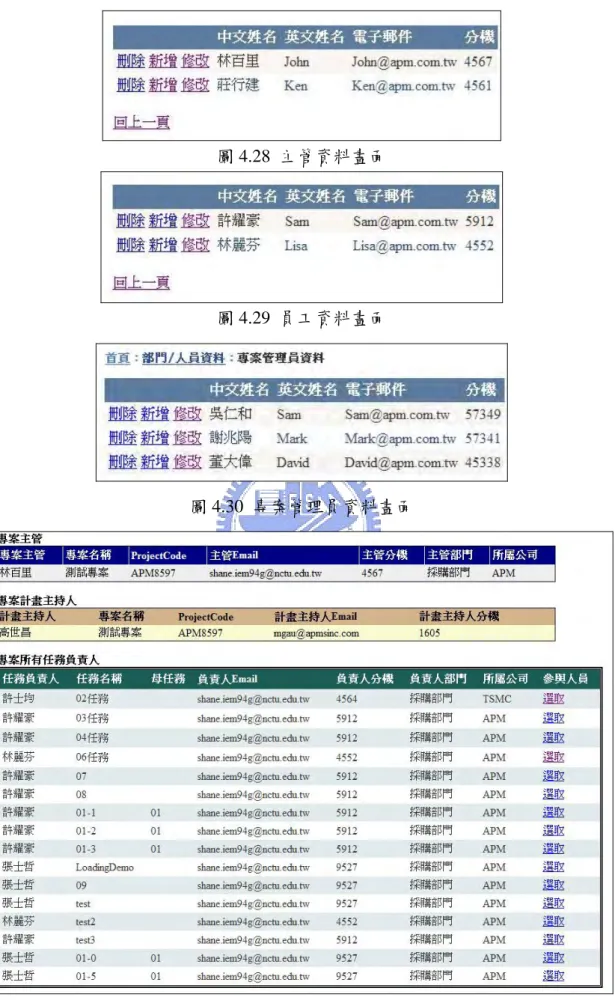Image resolution: width=615 pixels, height=1000 pixels.
Task: Click 刪除 link in the 莊行建 row
Action: tap(131, 85)
